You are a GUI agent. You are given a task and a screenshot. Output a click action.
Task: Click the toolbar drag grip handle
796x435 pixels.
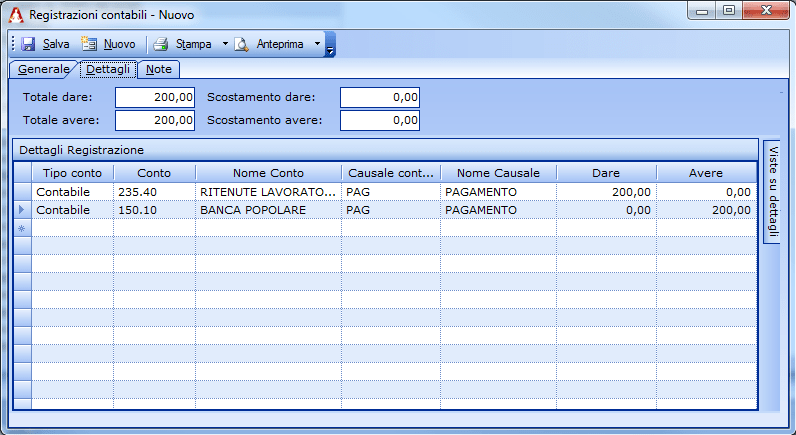click(13, 44)
